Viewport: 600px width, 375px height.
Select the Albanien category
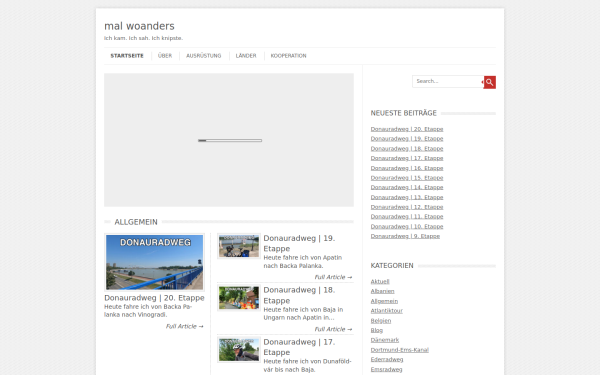click(x=382, y=291)
